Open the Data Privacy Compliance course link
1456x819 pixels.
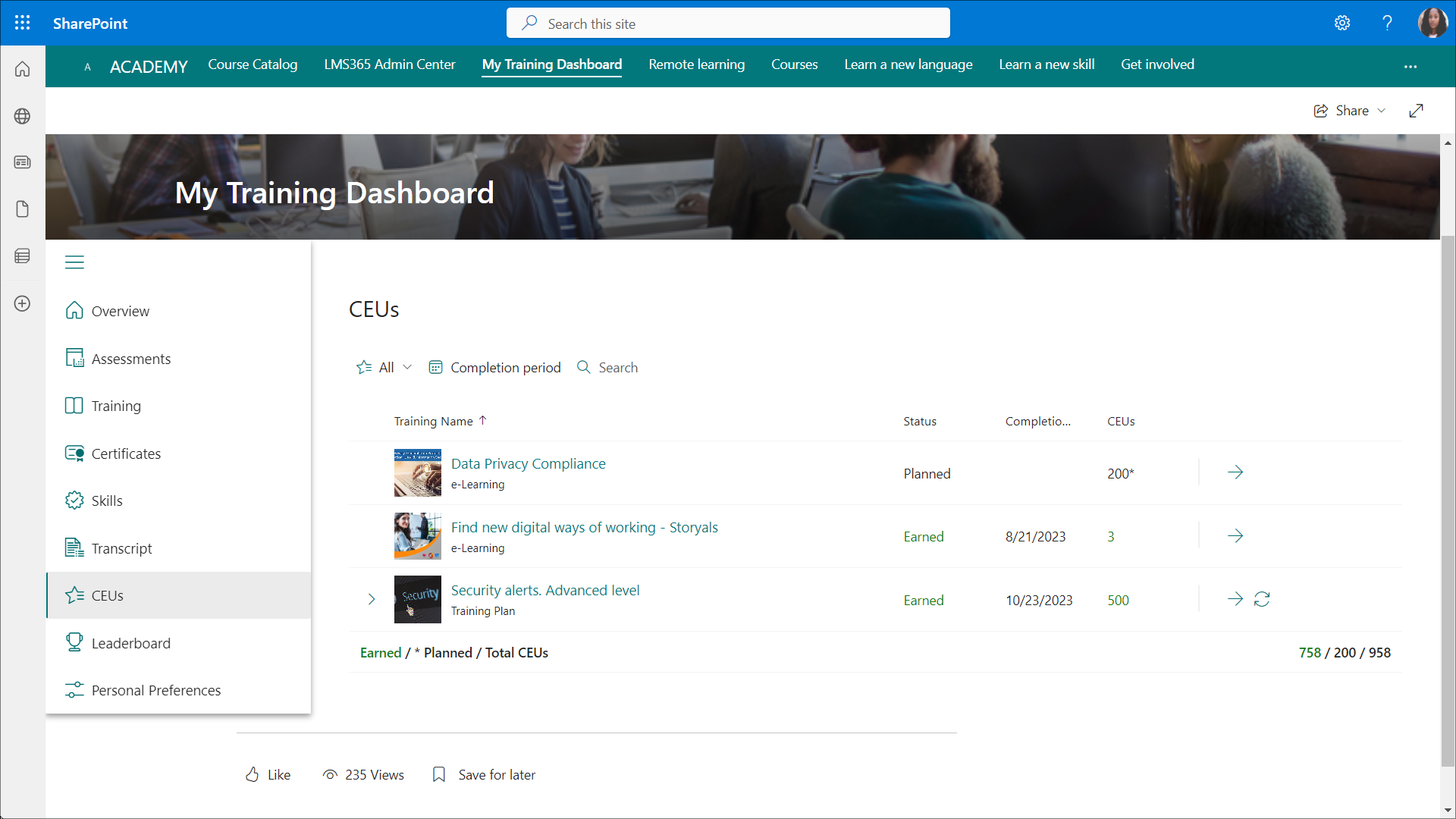(528, 463)
